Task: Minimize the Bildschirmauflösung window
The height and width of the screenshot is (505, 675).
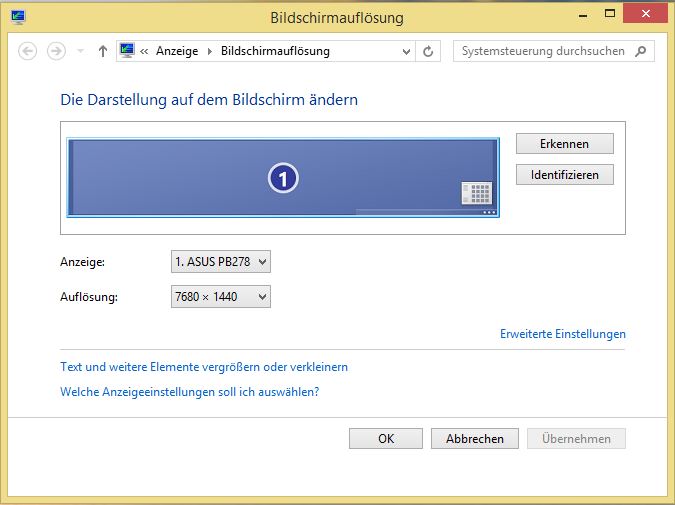Action: pos(583,15)
